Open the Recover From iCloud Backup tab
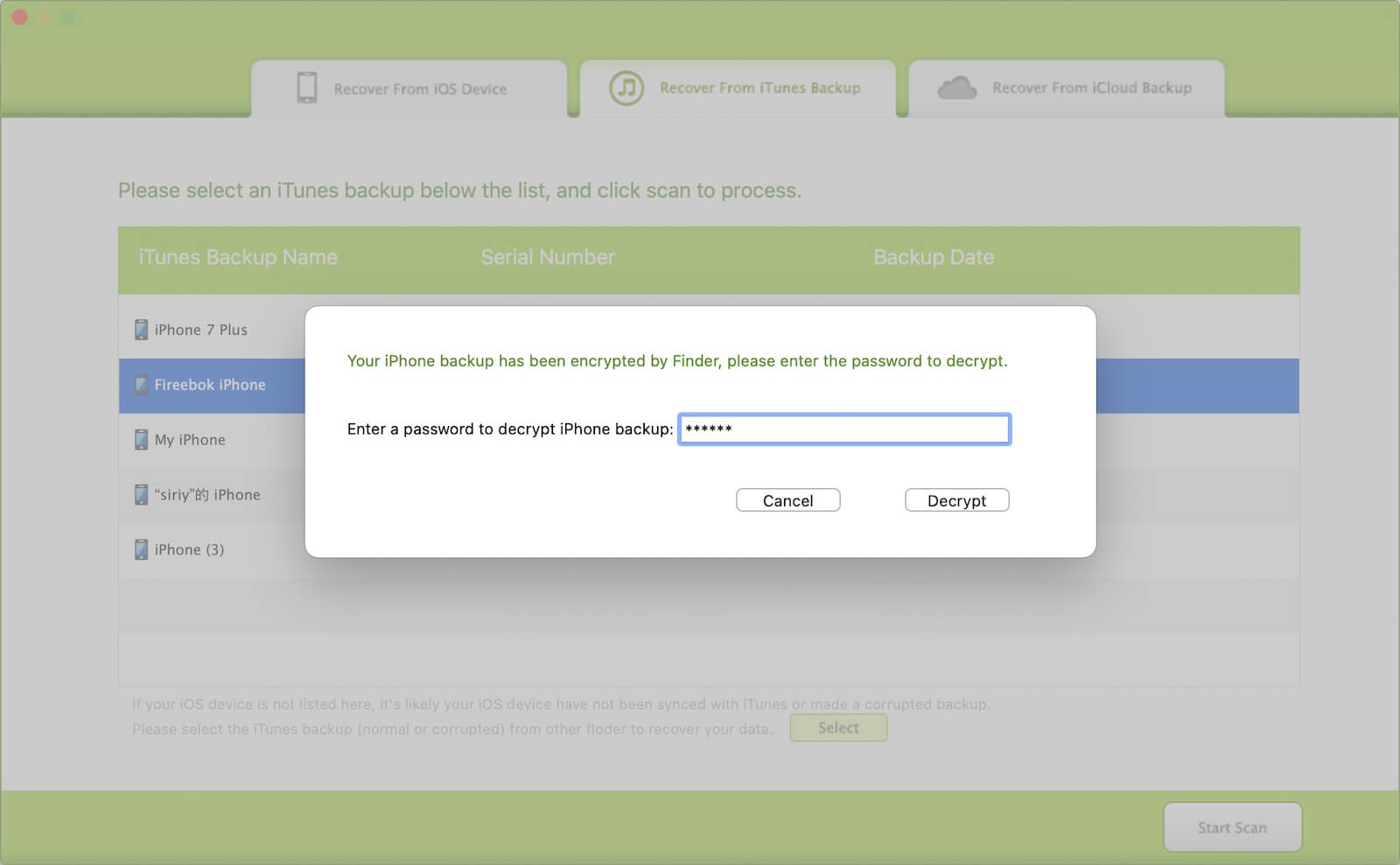 (1066, 88)
